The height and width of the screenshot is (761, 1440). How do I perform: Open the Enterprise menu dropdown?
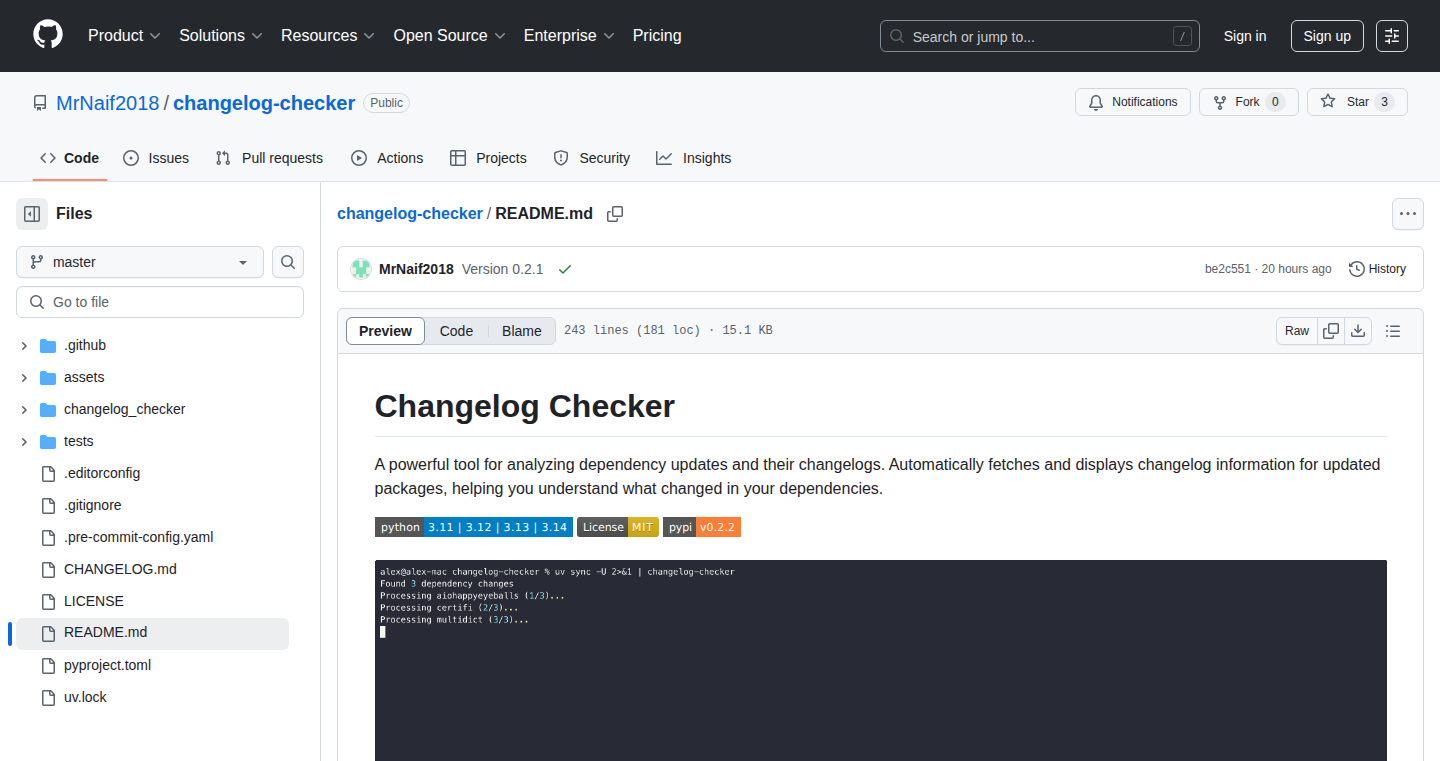[x=569, y=36]
